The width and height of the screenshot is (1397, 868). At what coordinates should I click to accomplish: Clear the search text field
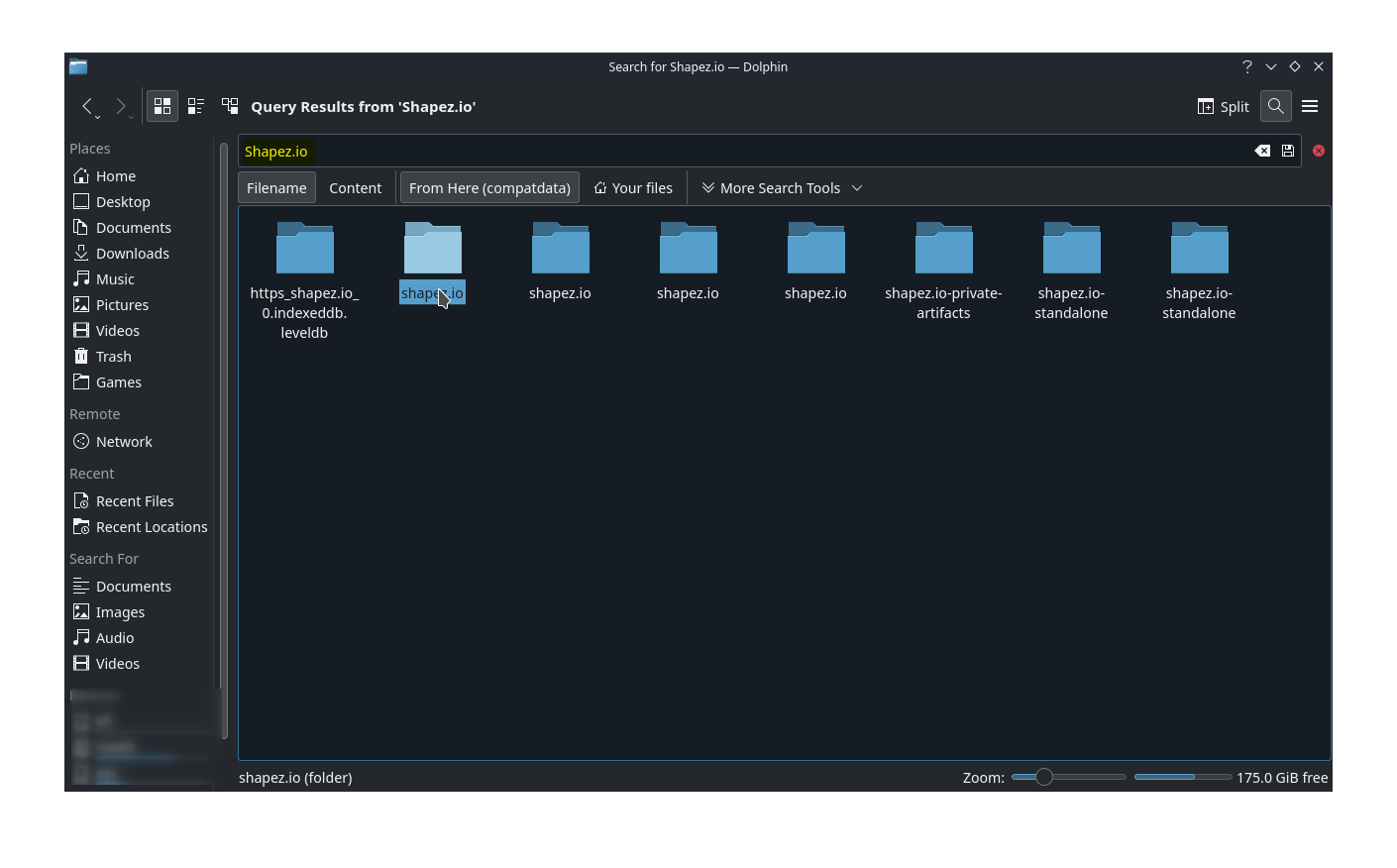(x=1262, y=151)
